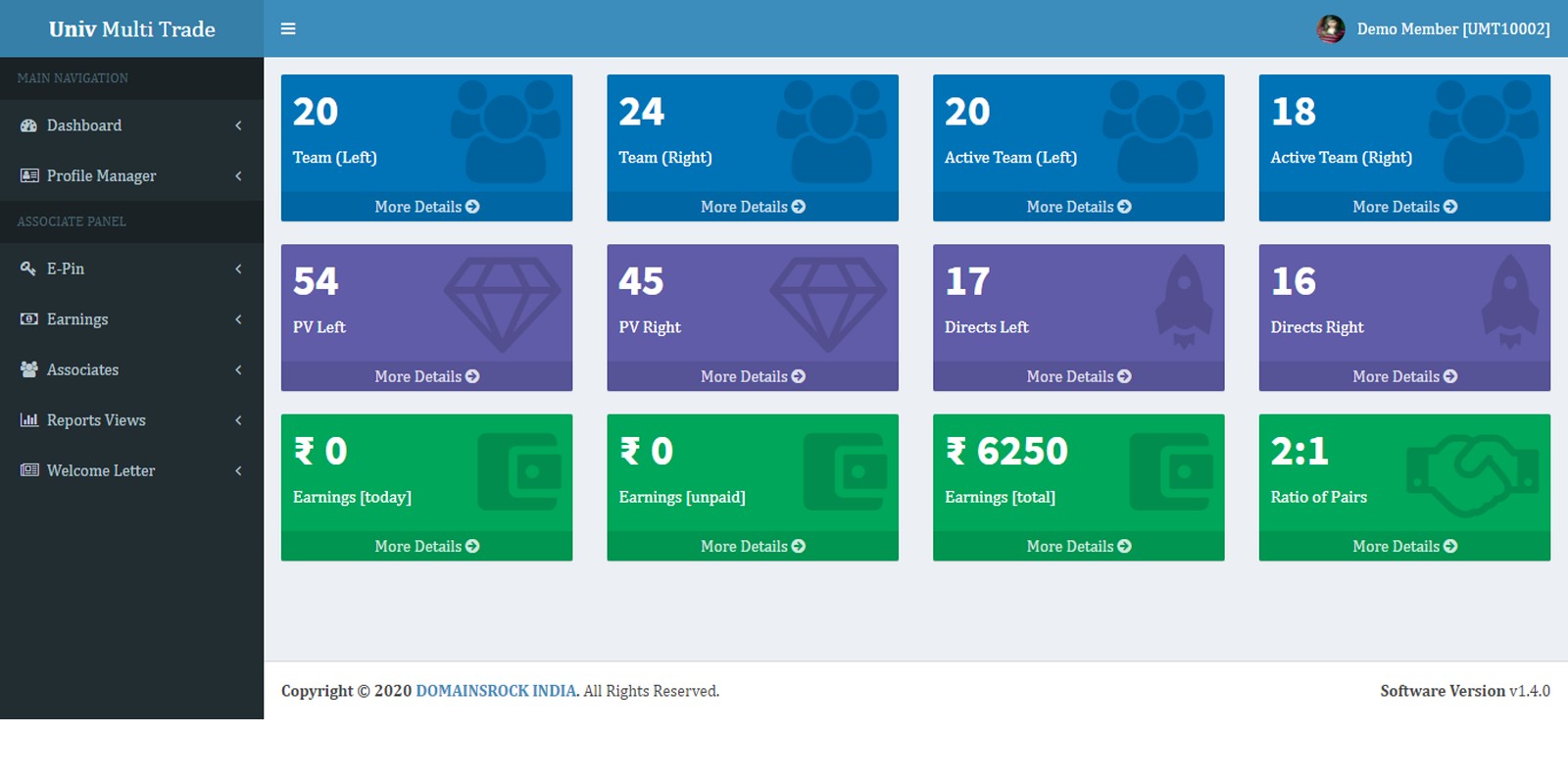Expand the Earnings submenu chevron

point(238,318)
